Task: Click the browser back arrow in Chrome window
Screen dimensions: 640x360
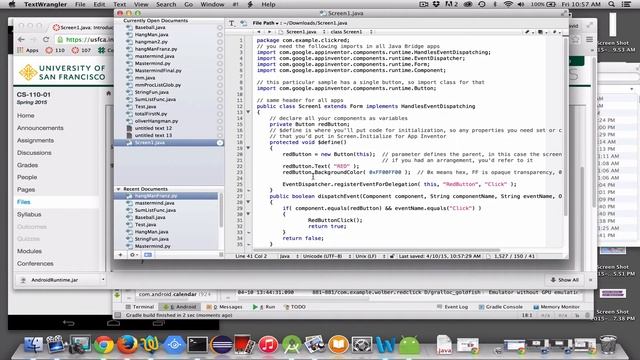Action: click(x=21, y=40)
